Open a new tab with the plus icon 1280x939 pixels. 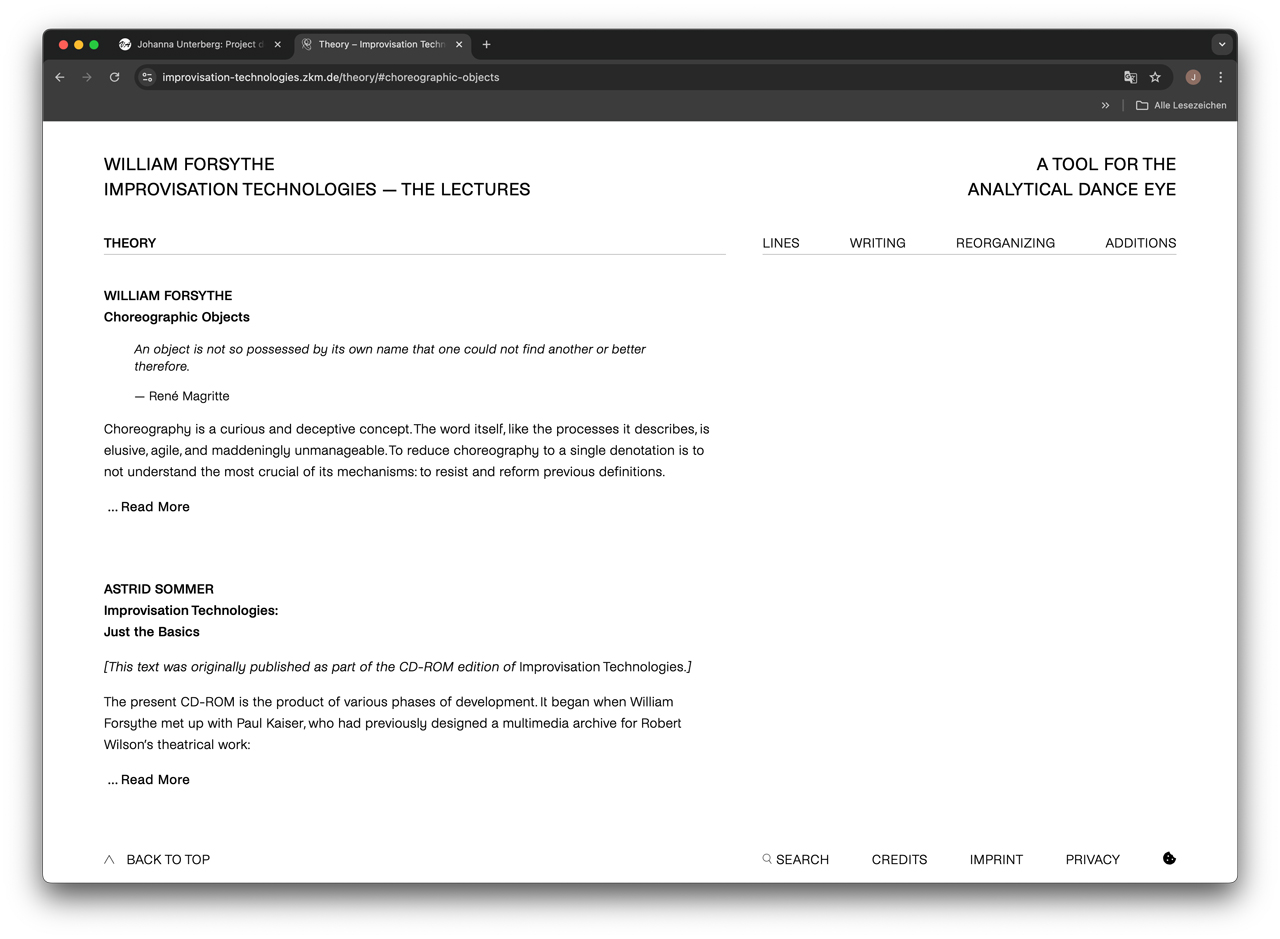486,44
